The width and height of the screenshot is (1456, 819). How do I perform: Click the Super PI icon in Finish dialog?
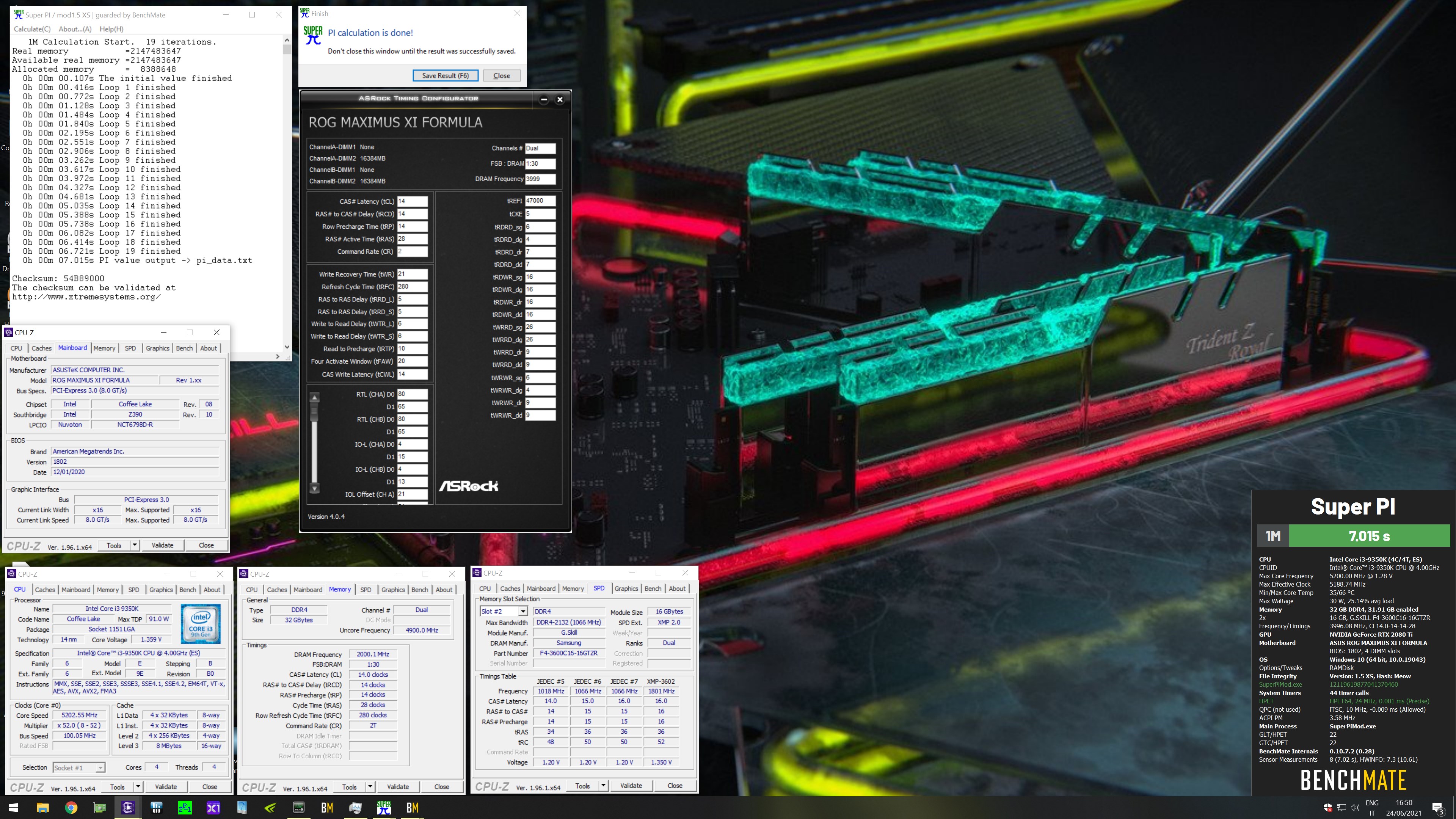pos(312,36)
